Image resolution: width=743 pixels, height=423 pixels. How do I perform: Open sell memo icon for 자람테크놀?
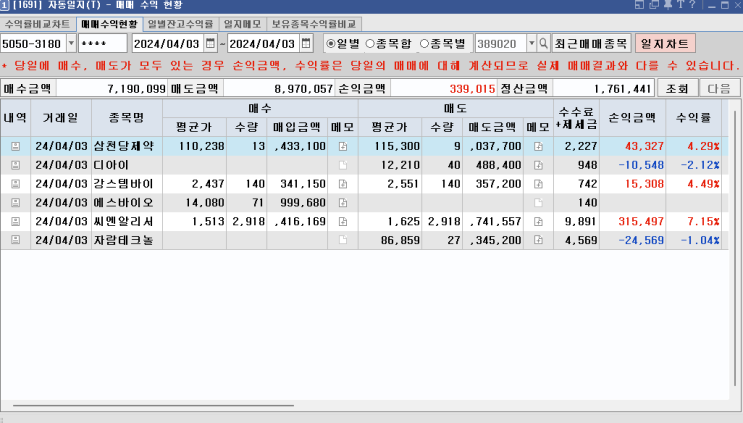coord(538,240)
